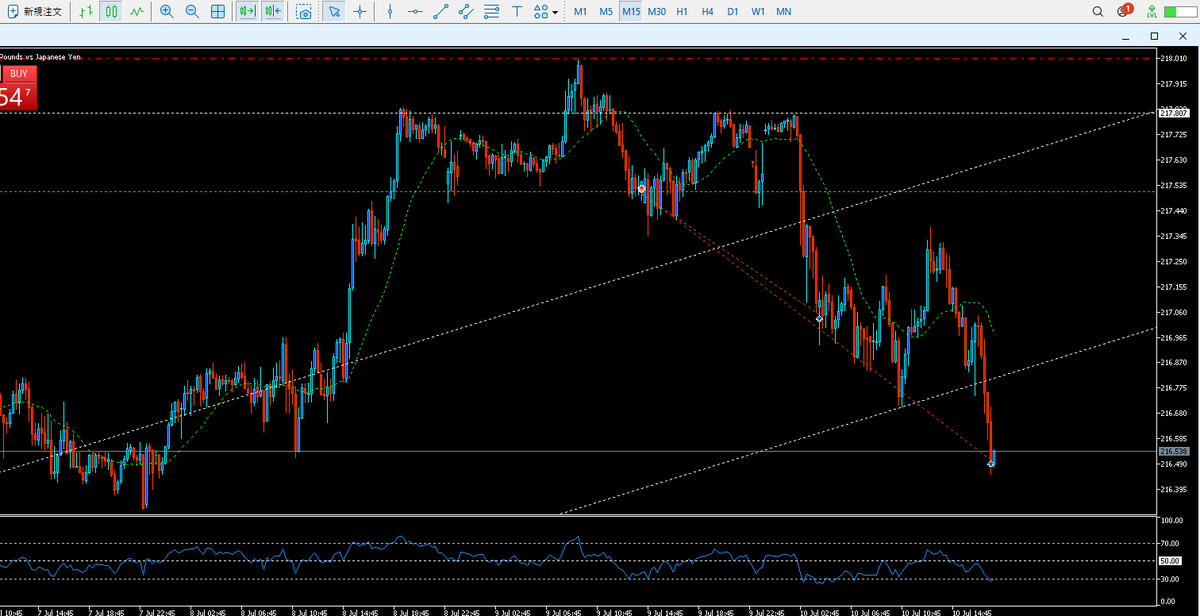
Task: Select the Fibonacci retracement tool
Action: 491,12
